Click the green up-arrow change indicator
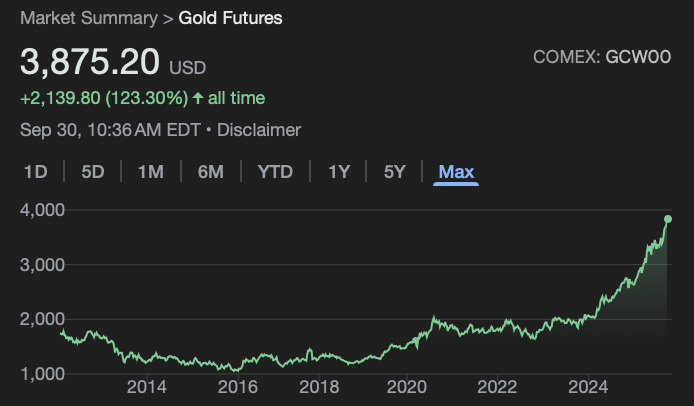 [x=199, y=98]
